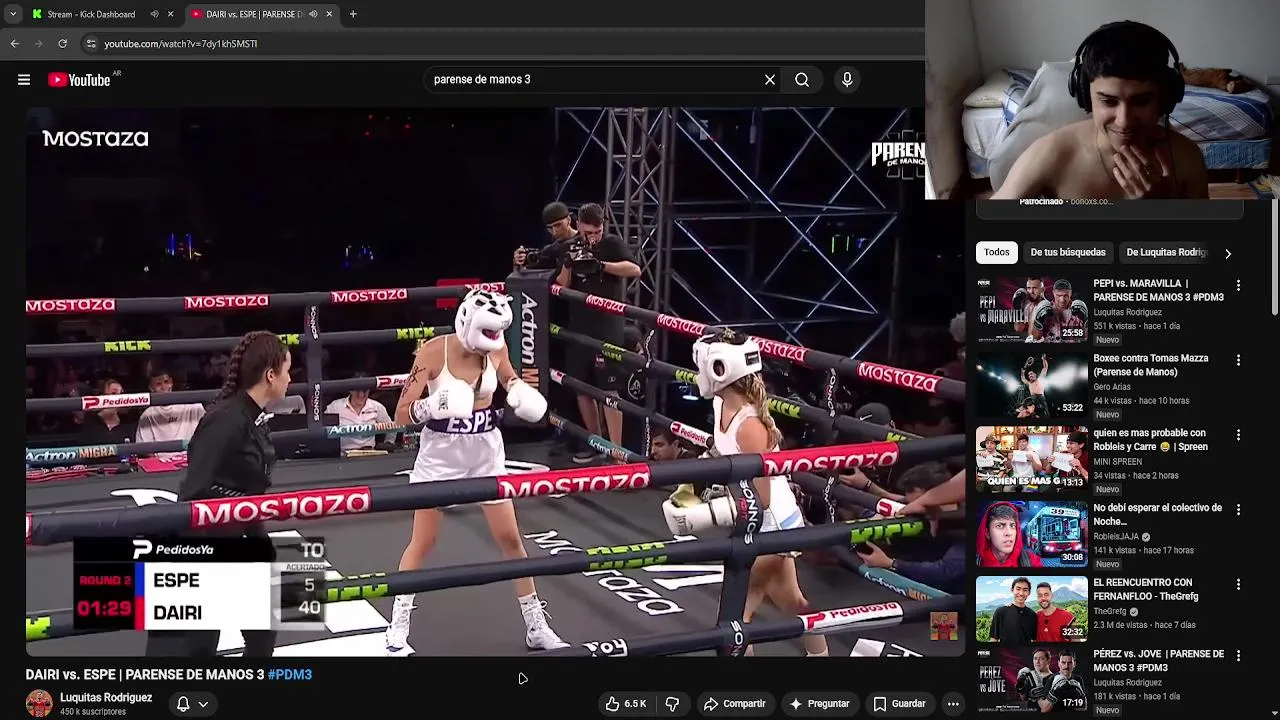Viewport: 1280px width, 720px height.
Task: Start voice search with the microphone icon
Action: (847, 80)
